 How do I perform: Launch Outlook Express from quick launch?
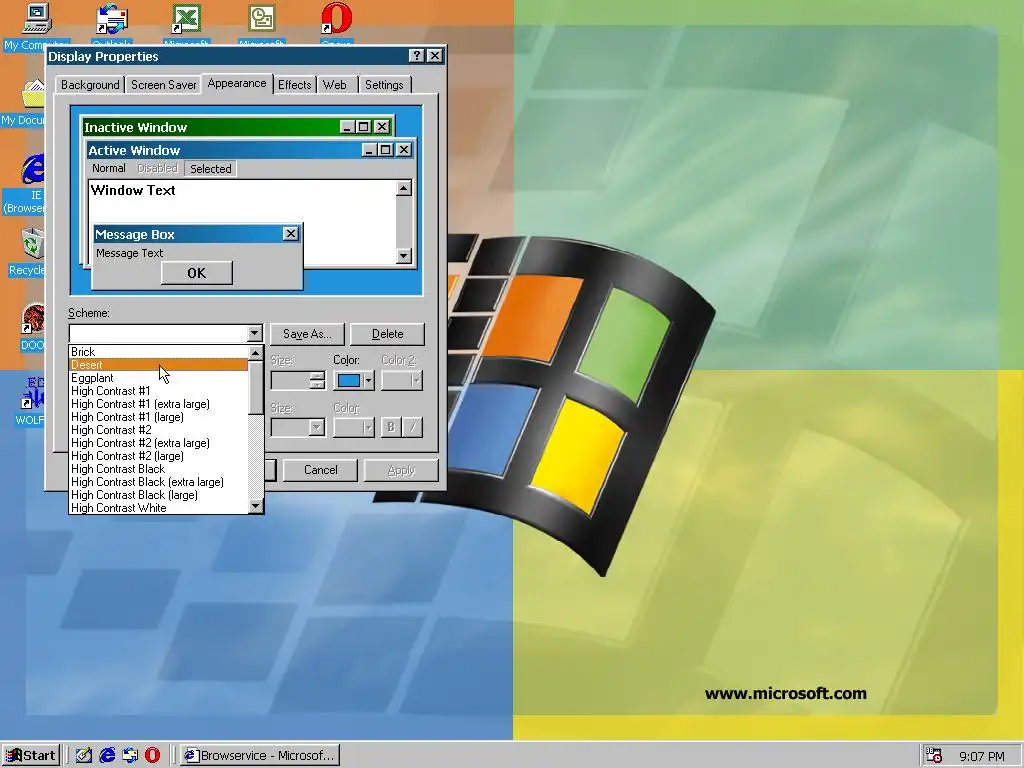(130, 756)
